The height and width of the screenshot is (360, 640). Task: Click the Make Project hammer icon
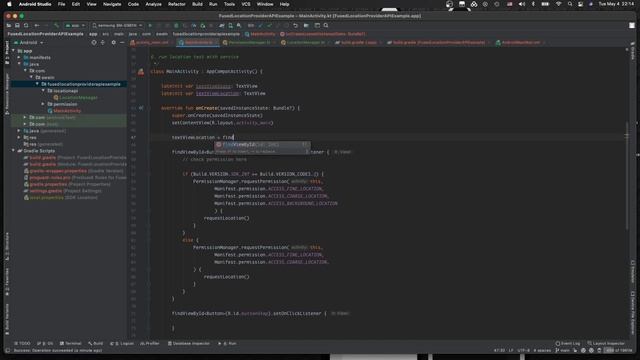click(56, 25)
